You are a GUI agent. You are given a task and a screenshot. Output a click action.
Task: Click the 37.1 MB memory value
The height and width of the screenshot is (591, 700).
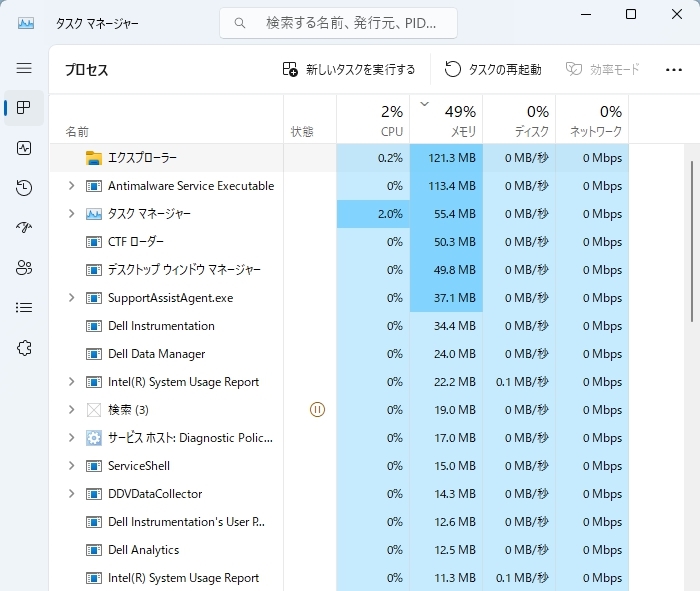(454, 298)
